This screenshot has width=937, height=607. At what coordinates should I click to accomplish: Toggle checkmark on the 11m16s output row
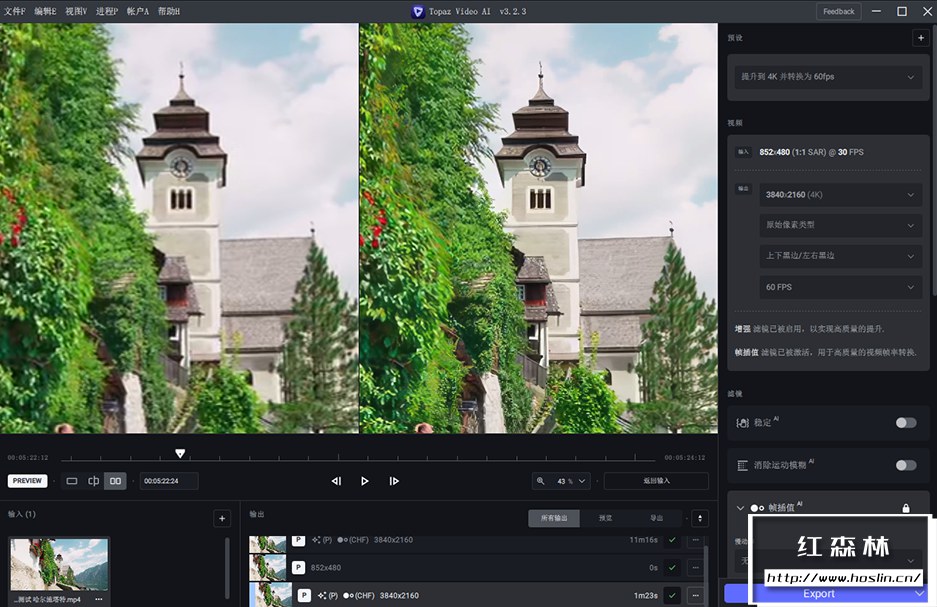(x=672, y=540)
